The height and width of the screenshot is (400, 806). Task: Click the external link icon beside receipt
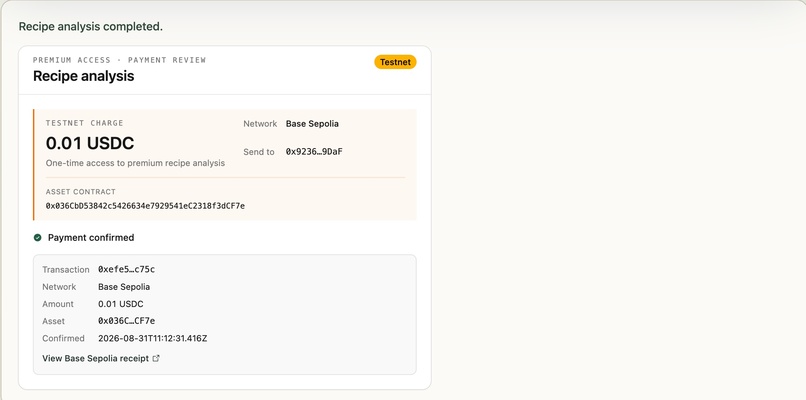(x=156, y=358)
